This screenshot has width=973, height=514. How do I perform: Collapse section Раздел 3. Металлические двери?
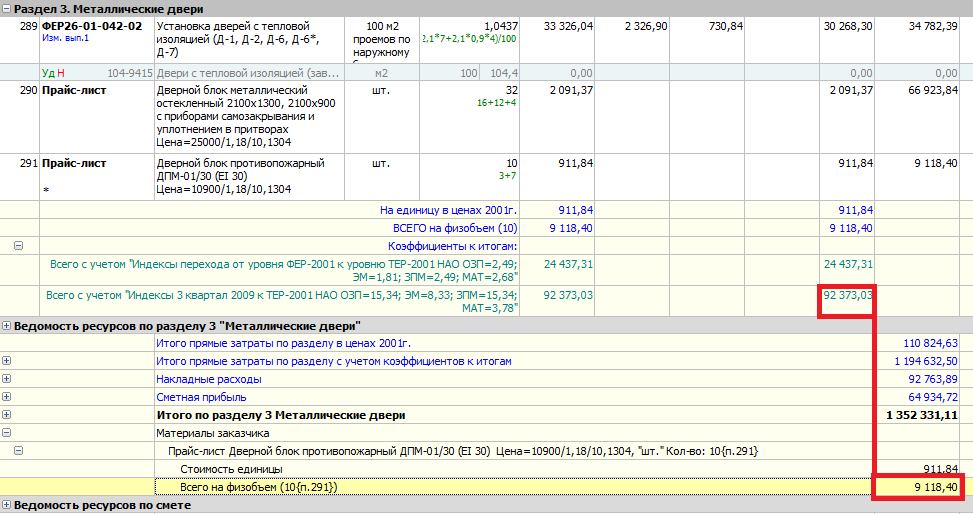coord(7,9)
